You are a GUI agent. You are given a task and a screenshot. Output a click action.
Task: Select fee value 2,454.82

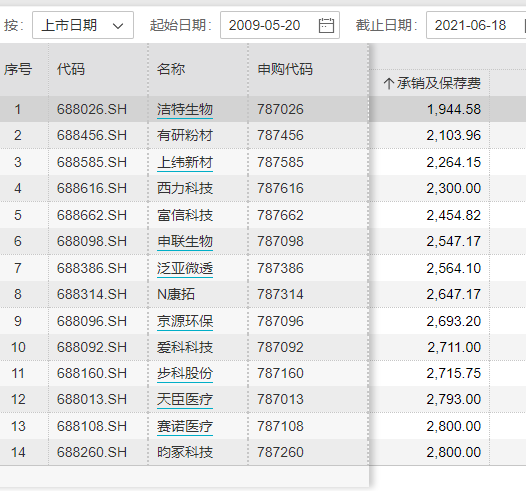coord(454,215)
